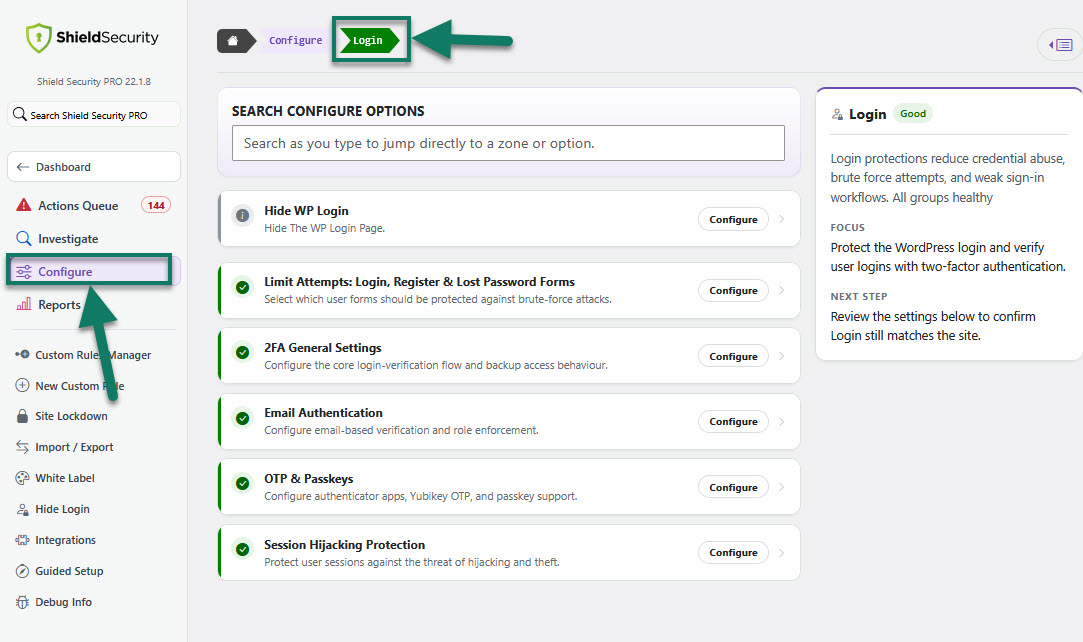Viewport: 1083px width, 642px height.
Task: Open White Label link
Action: tap(65, 478)
